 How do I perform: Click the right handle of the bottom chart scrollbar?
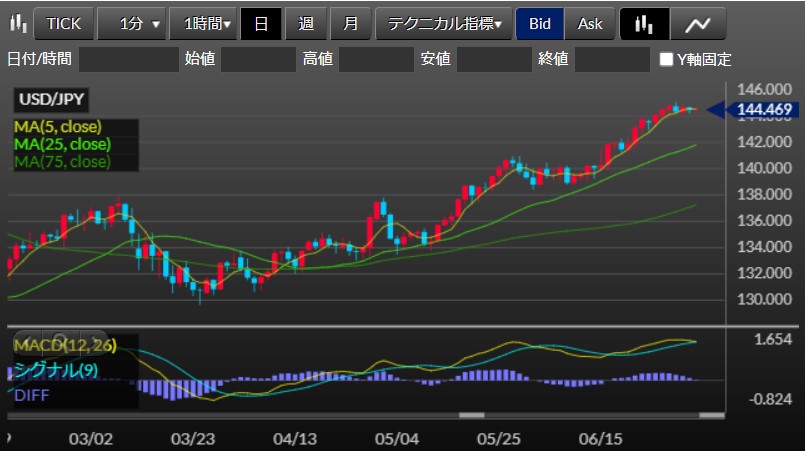(711, 415)
